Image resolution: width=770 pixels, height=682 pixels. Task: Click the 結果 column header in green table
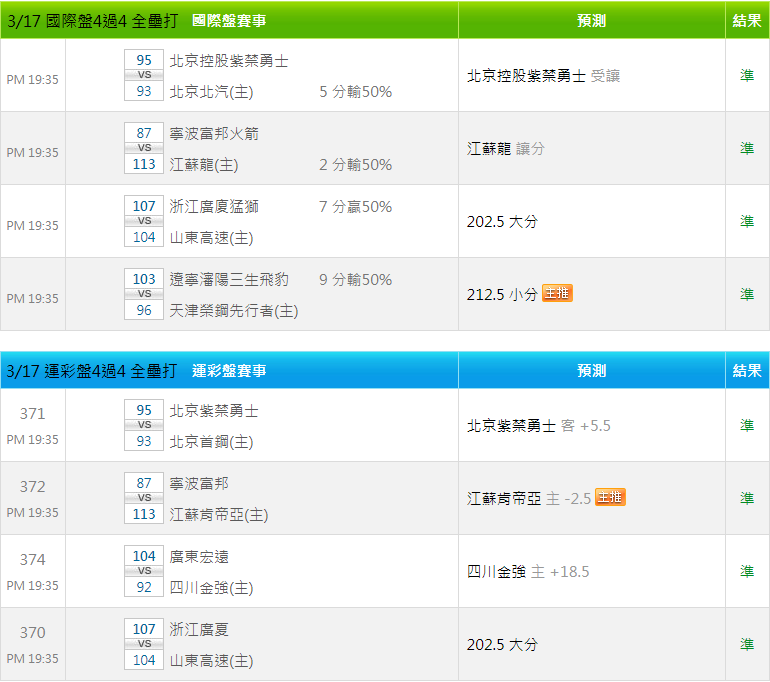point(747,21)
